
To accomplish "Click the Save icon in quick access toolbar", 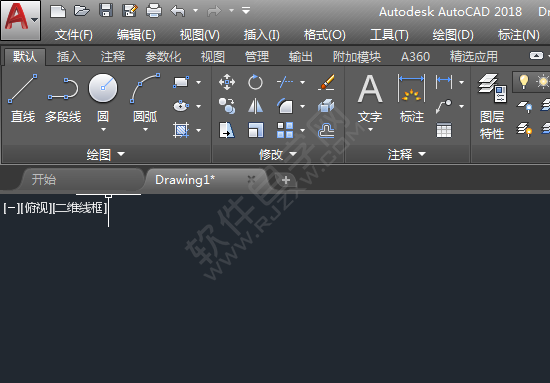I will pyautogui.click(x=106, y=11).
